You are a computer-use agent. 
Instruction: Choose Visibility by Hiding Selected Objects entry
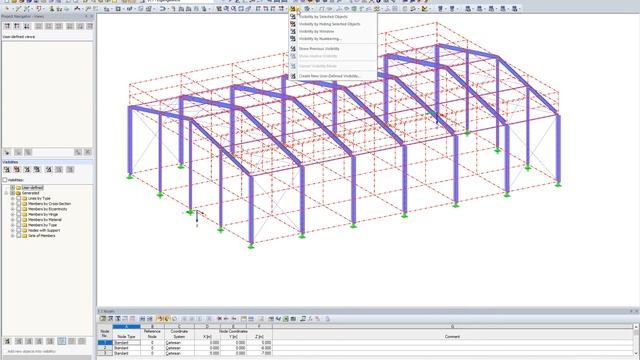click(x=333, y=24)
